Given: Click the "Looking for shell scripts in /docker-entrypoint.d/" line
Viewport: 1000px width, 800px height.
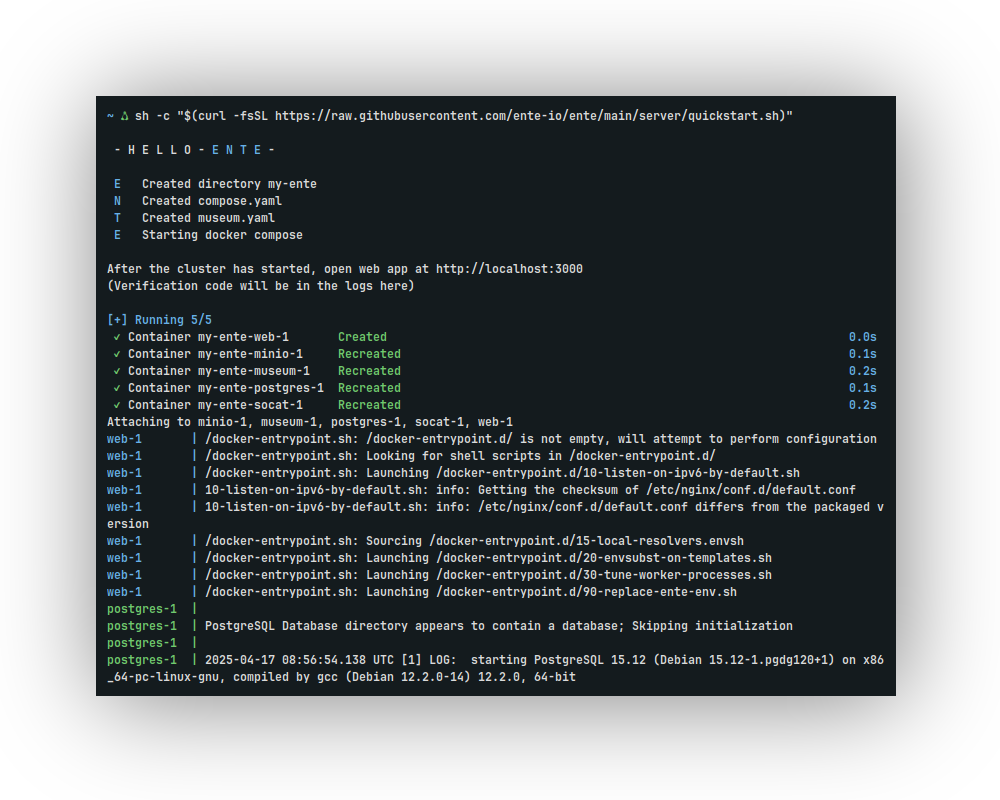Looking at the screenshot, I should 411,456.
